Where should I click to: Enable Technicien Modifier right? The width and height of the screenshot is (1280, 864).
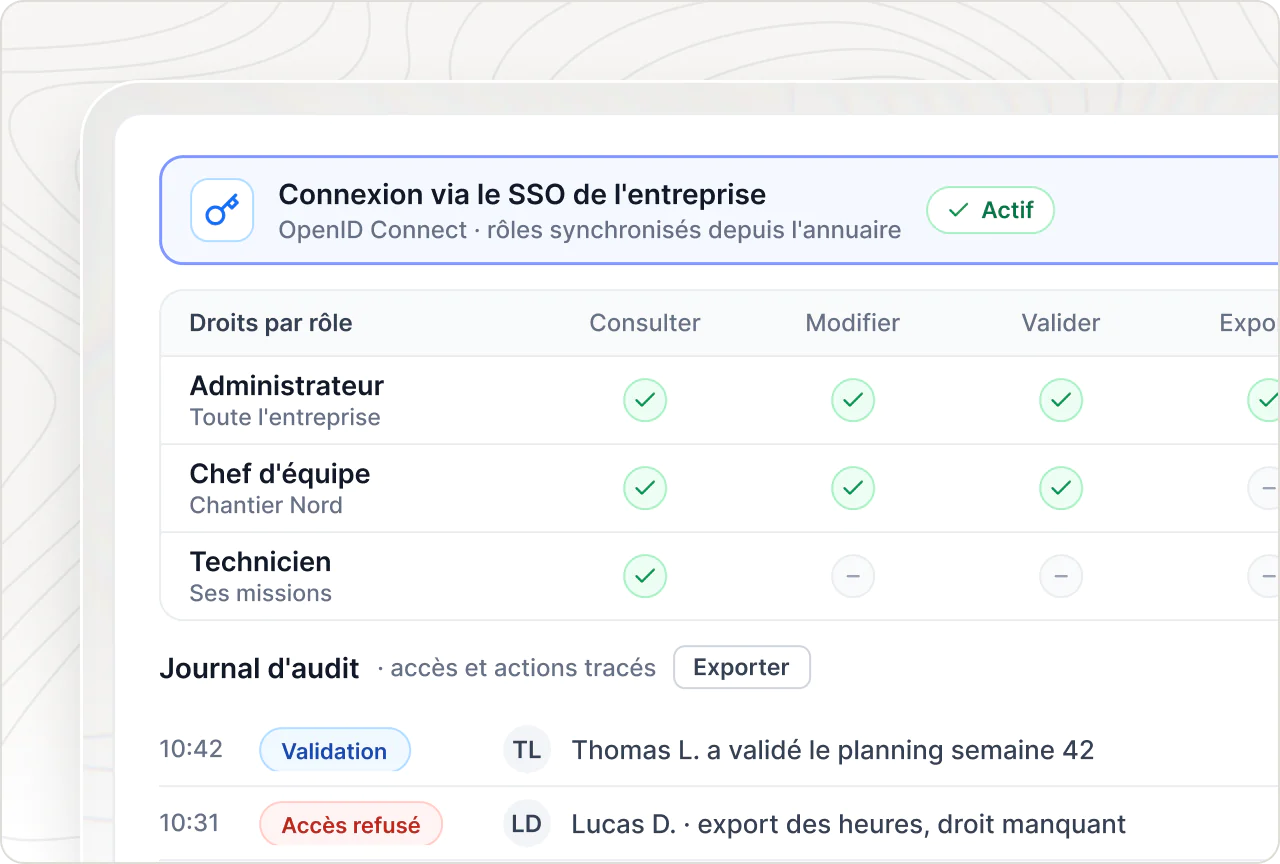853,576
